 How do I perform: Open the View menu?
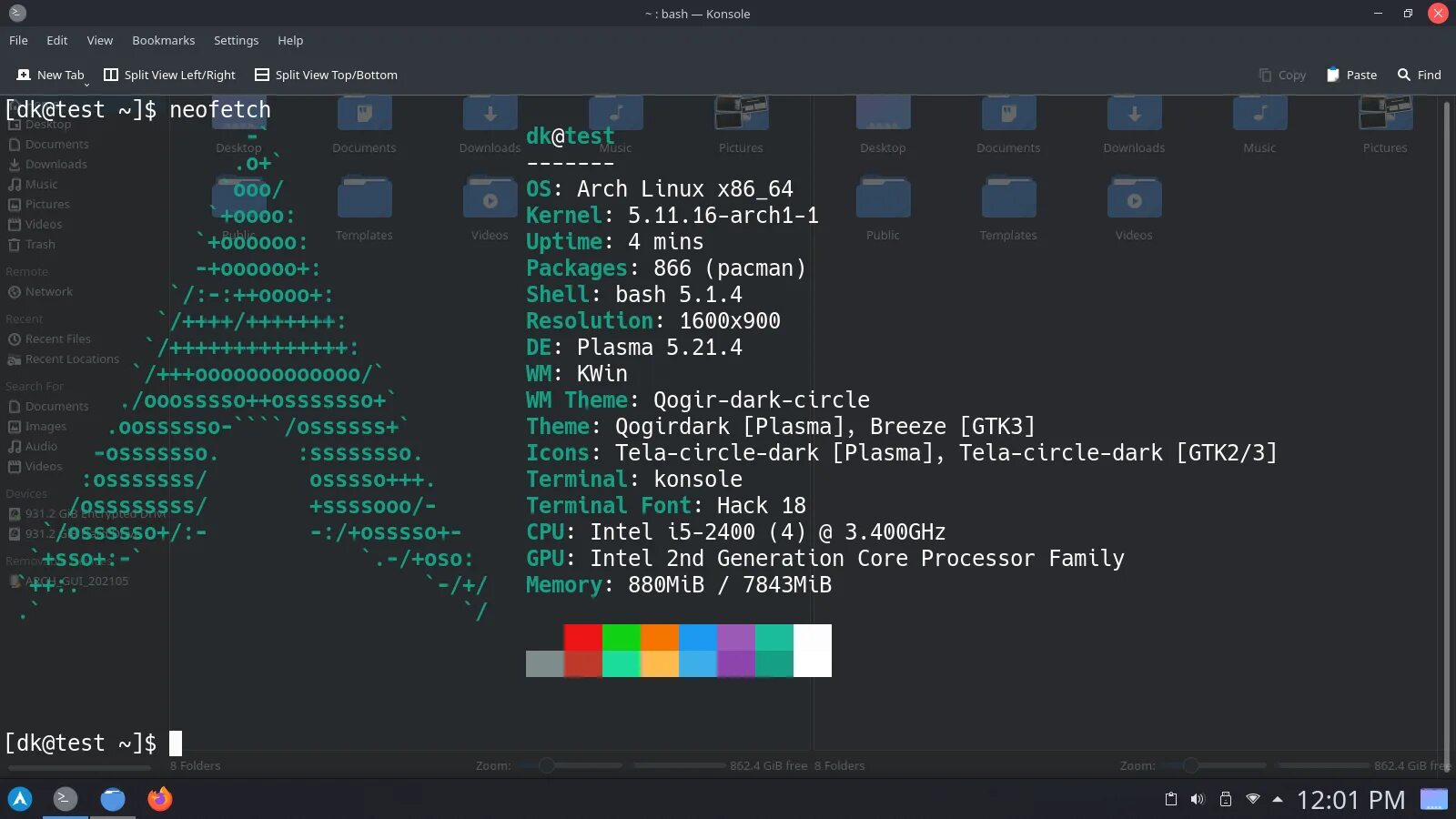coord(99,40)
